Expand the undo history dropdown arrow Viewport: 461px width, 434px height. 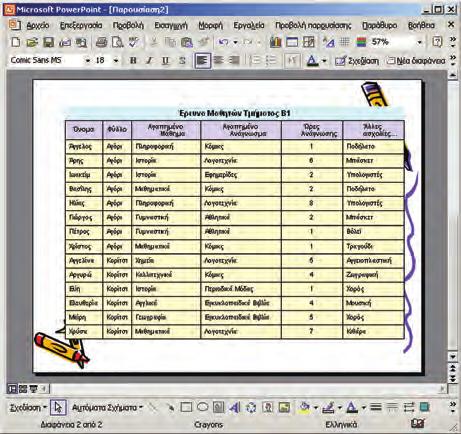[235, 42]
